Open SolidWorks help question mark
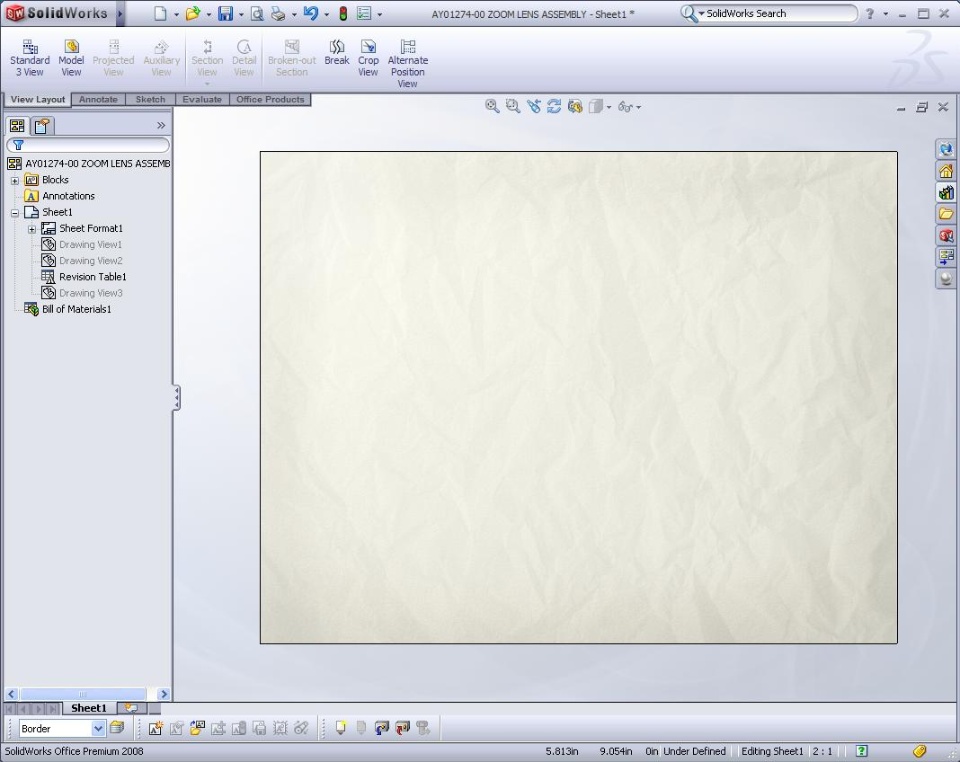Viewport: 960px width, 762px height. click(x=869, y=13)
